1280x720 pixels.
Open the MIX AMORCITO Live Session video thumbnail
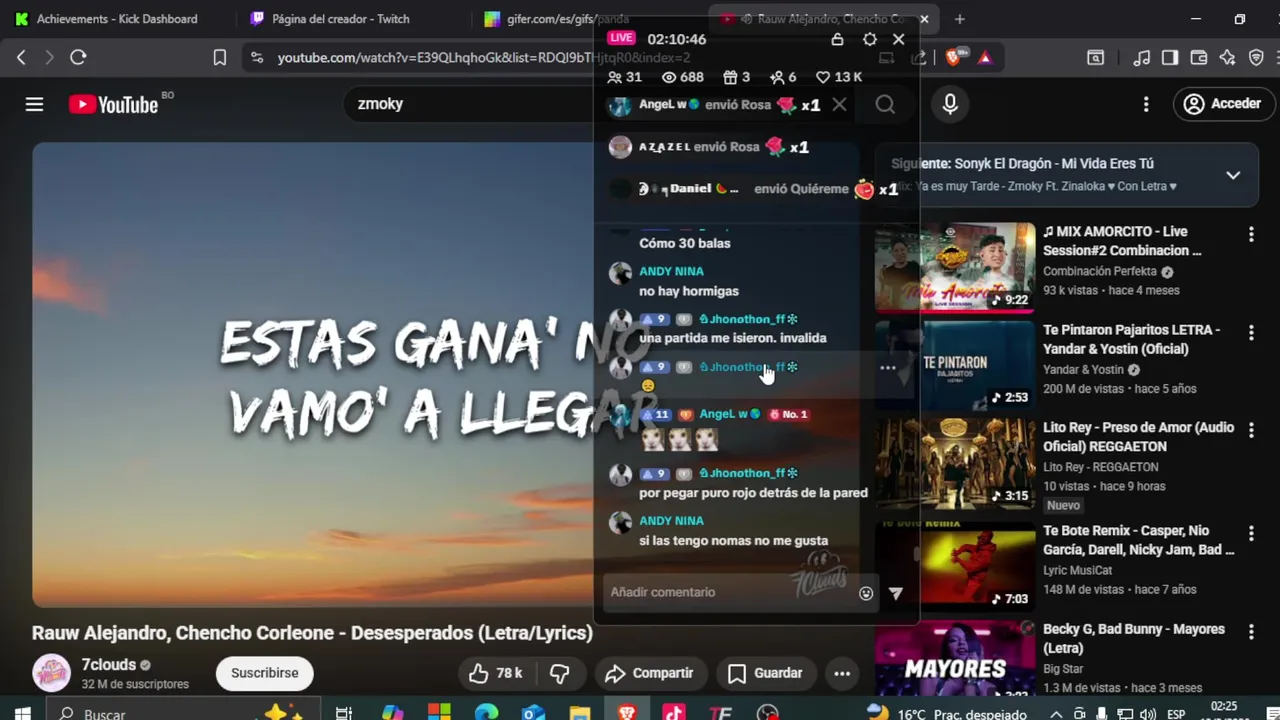pyautogui.click(x=955, y=266)
